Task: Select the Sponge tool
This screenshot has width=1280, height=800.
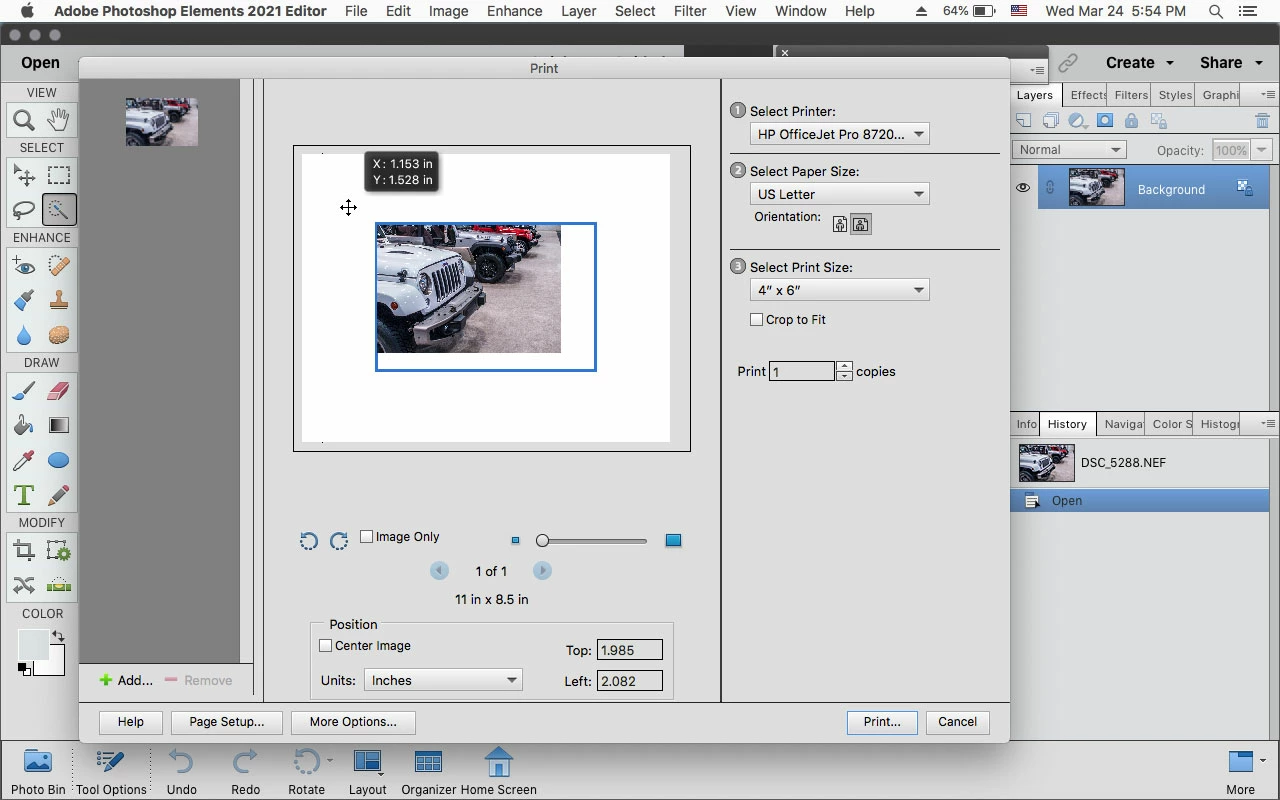Action: click(x=59, y=335)
